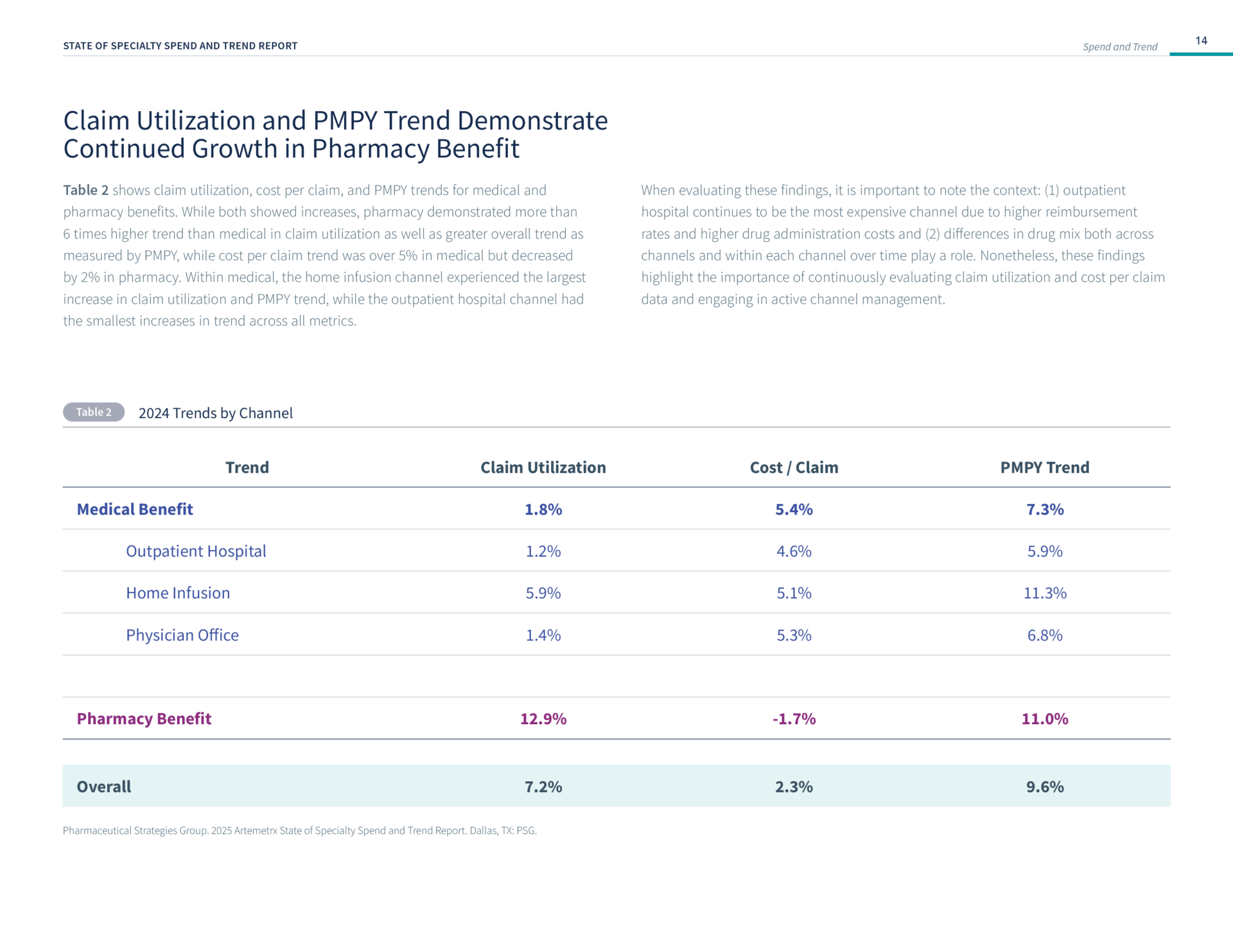The image size is (1233, 952).
Task: Click the -1.7% cost per claim value
Action: click(x=794, y=719)
